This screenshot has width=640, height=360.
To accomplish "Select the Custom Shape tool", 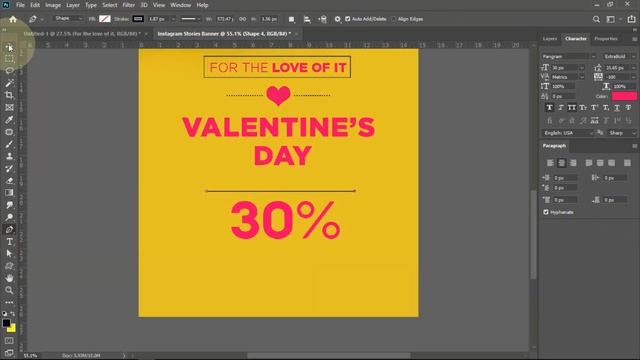I will [x=9, y=266].
